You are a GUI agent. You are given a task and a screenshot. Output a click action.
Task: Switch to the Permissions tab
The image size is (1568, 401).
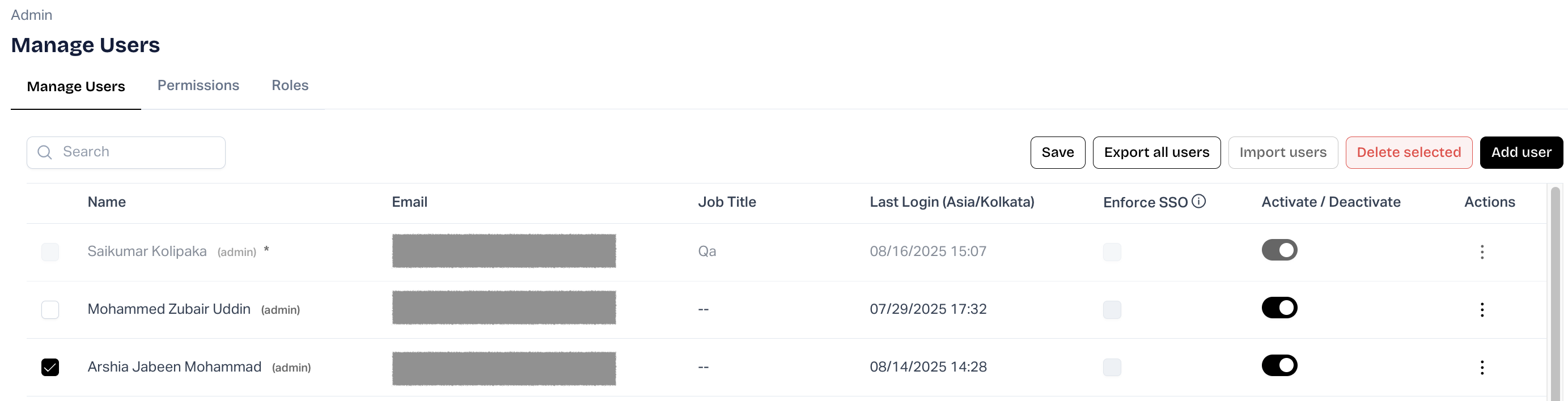tap(198, 85)
